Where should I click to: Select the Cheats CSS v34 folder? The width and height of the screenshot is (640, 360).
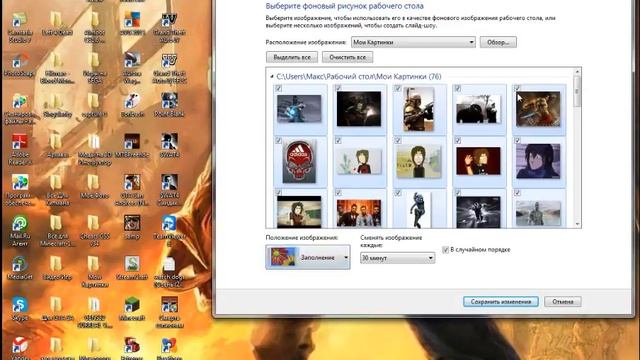tap(94, 231)
